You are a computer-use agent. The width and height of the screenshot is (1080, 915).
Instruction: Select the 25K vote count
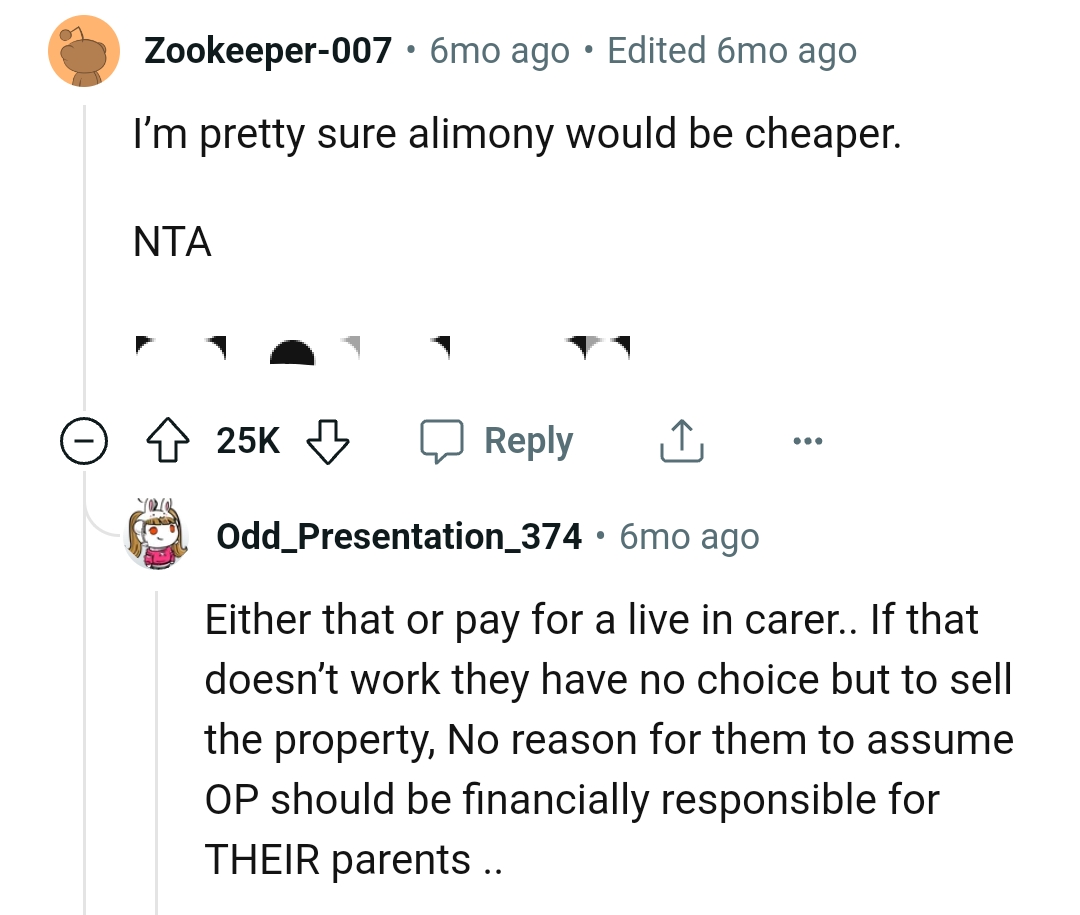247,439
